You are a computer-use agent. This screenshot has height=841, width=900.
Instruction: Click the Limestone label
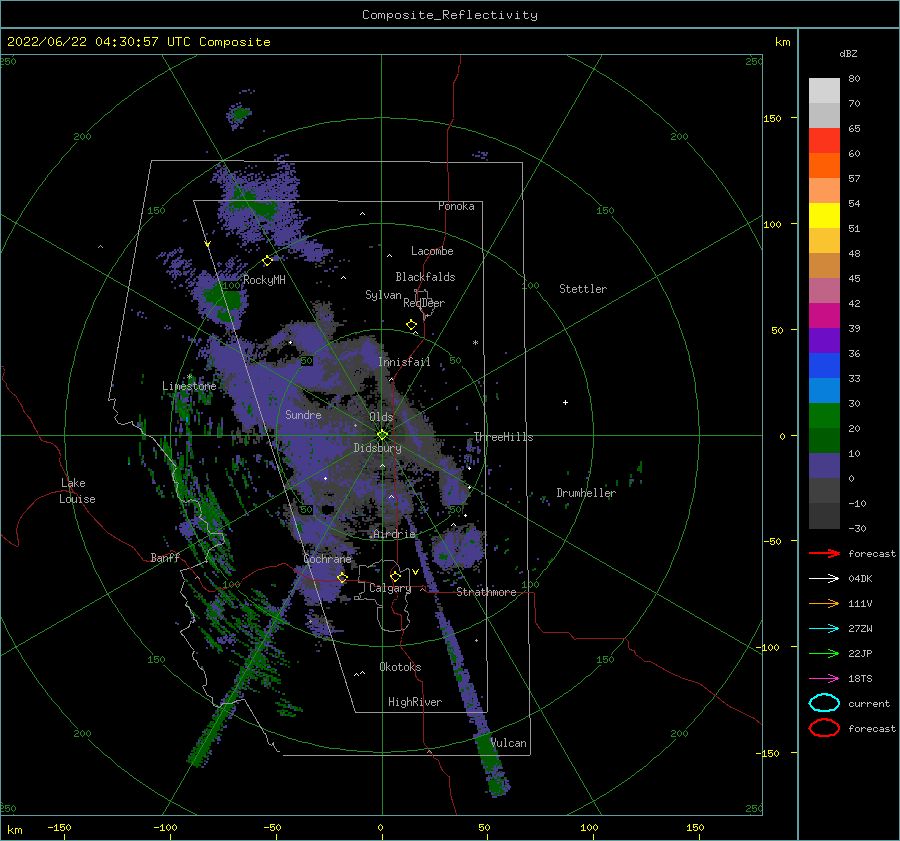[x=189, y=386]
